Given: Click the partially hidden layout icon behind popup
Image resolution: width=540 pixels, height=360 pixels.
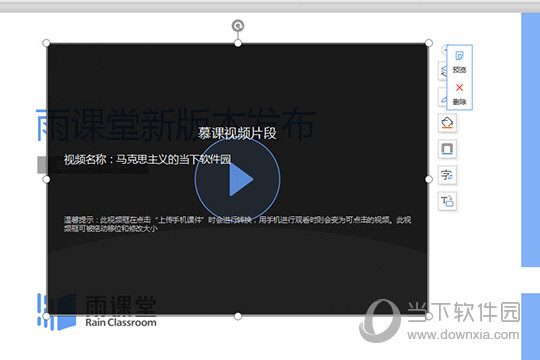Looking at the screenshot, I should [443, 71].
